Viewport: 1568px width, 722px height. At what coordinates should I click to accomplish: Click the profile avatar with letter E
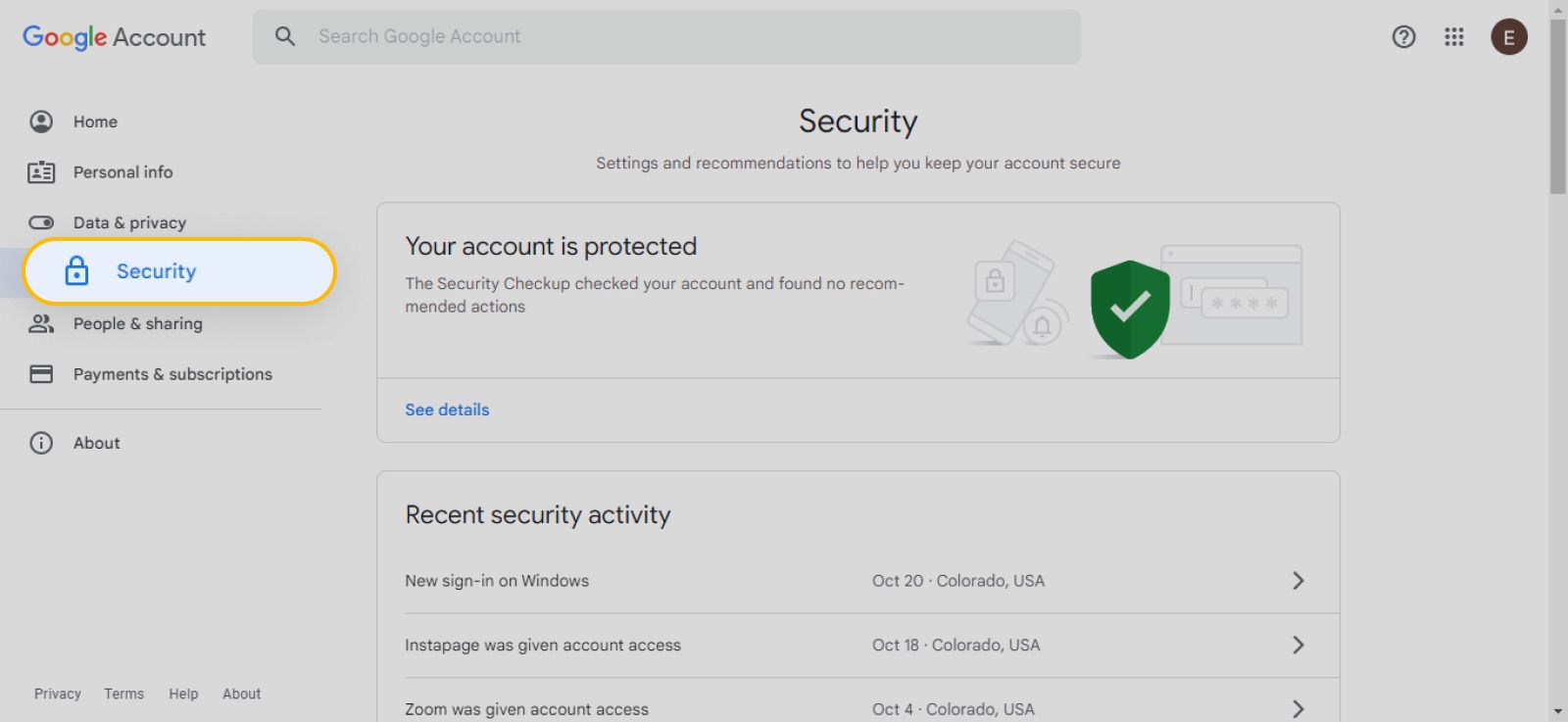point(1508,37)
